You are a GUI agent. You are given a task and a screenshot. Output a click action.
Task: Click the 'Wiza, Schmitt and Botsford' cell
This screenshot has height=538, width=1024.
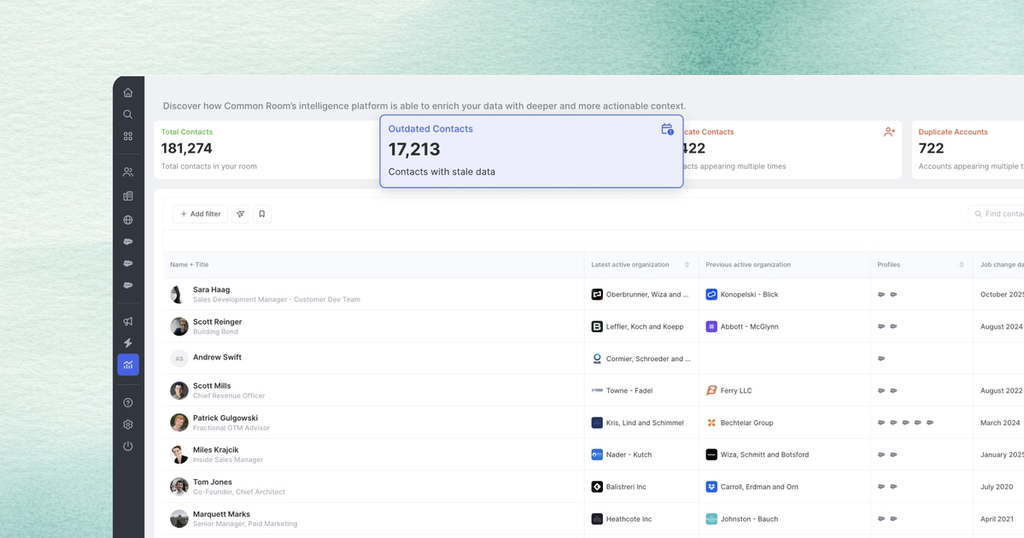[x=784, y=454]
